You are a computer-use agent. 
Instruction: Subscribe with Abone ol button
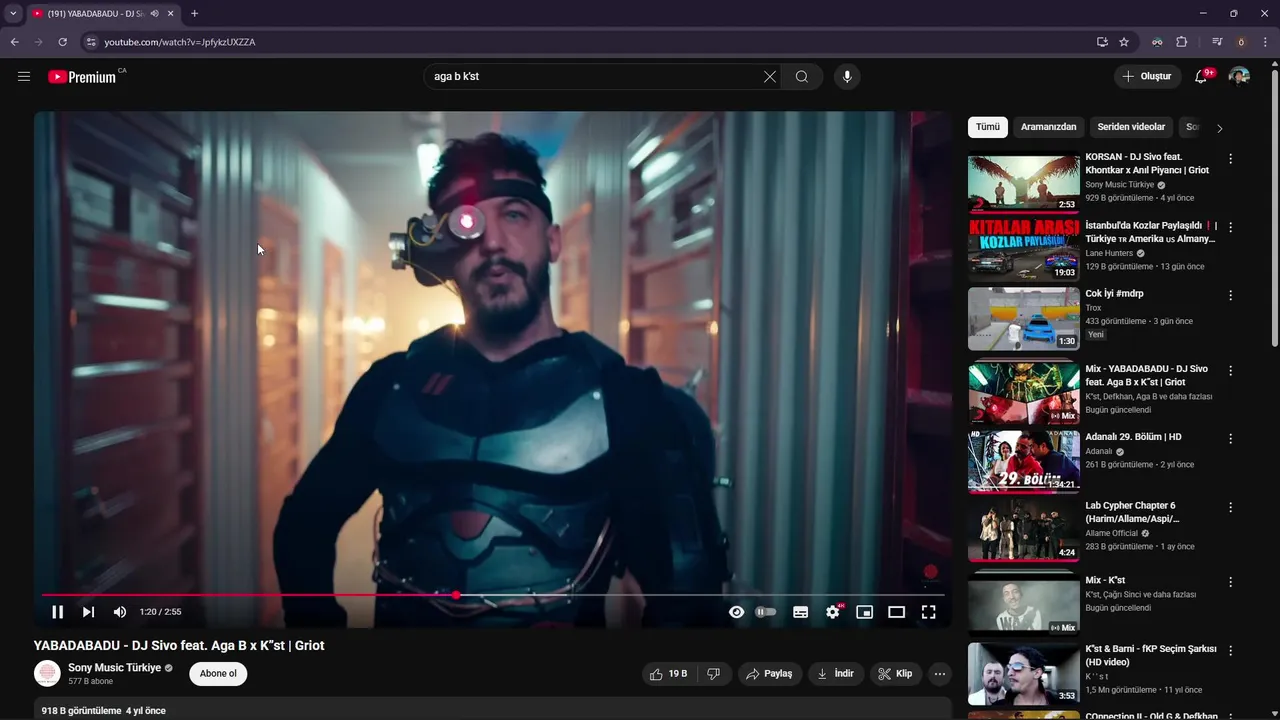(218, 674)
